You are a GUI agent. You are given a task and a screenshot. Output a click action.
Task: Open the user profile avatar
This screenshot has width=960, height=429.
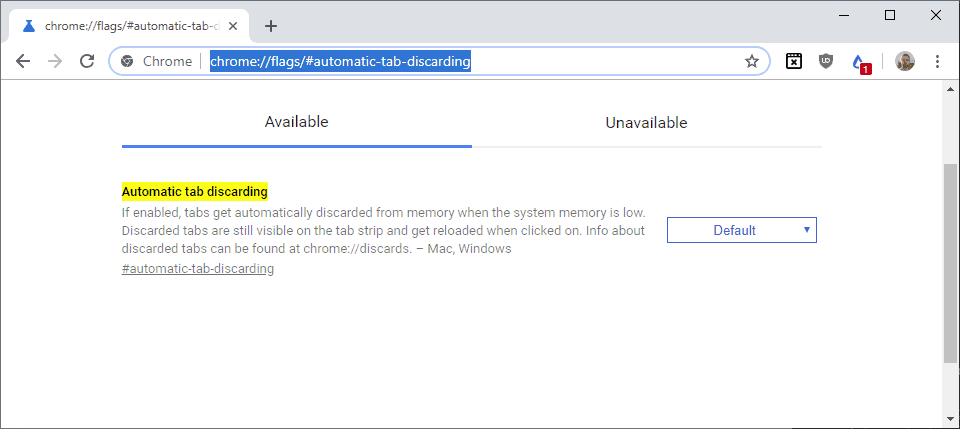[905, 61]
